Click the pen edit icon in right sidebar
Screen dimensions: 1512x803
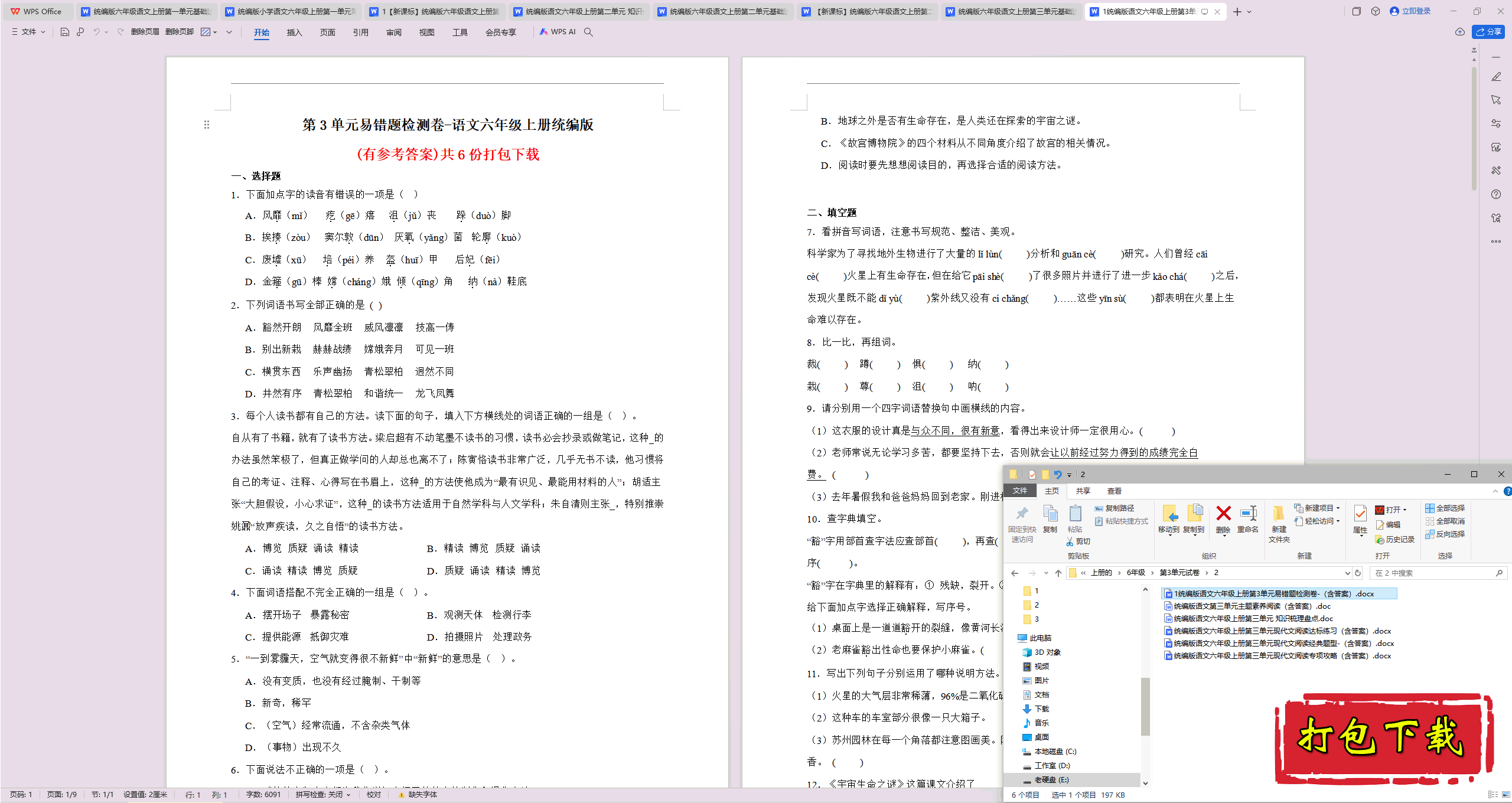tap(1496, 77)
